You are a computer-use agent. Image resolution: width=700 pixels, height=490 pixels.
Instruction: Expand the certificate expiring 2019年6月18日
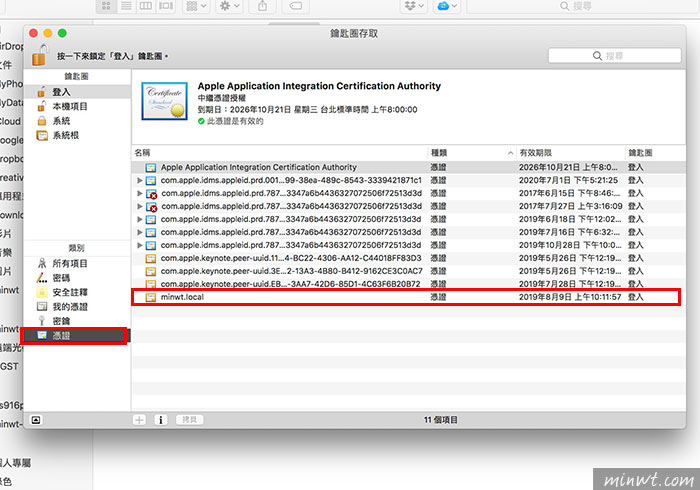139,219
